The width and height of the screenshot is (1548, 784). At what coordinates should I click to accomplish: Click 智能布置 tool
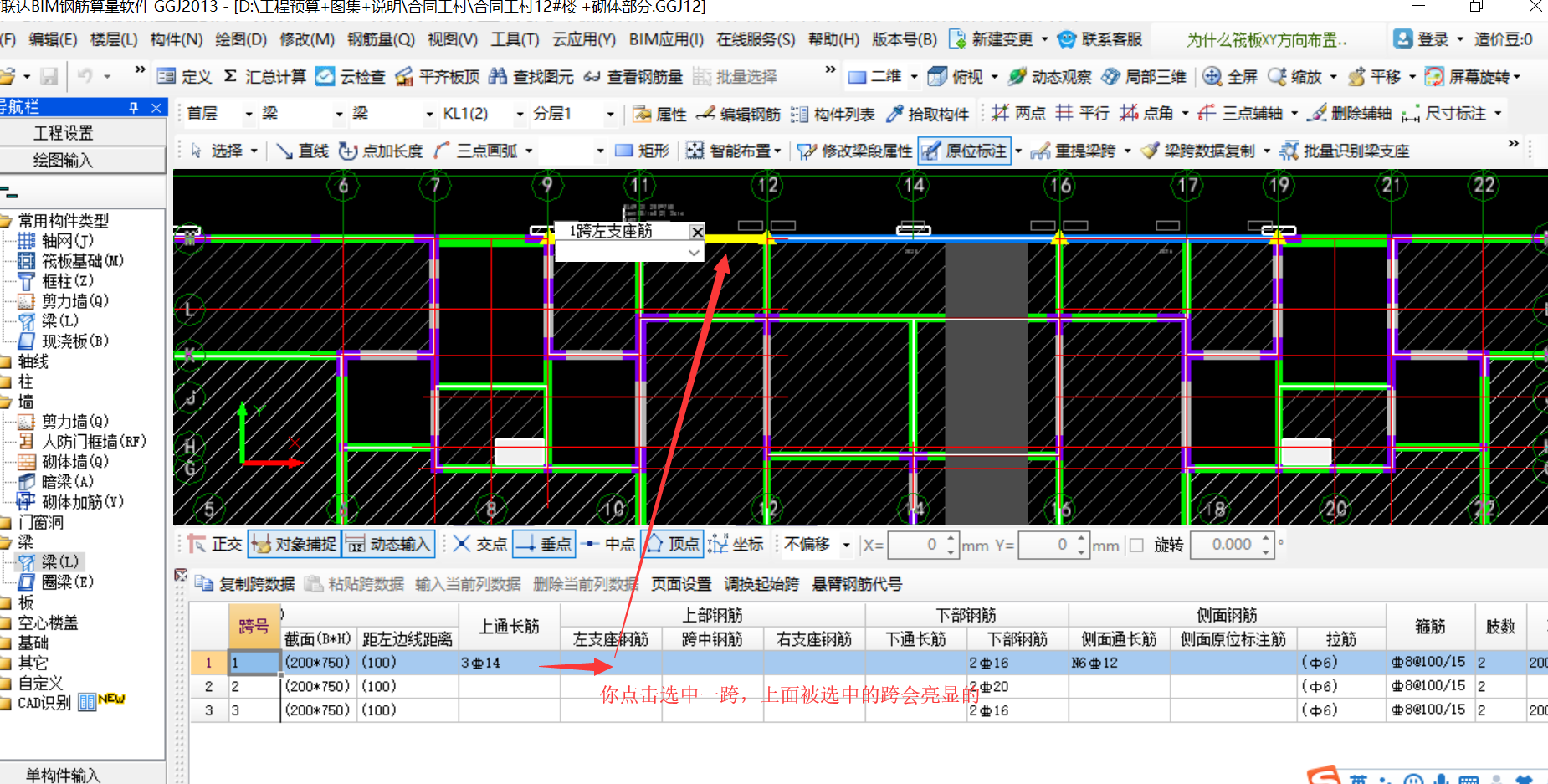tap(728, 151)
